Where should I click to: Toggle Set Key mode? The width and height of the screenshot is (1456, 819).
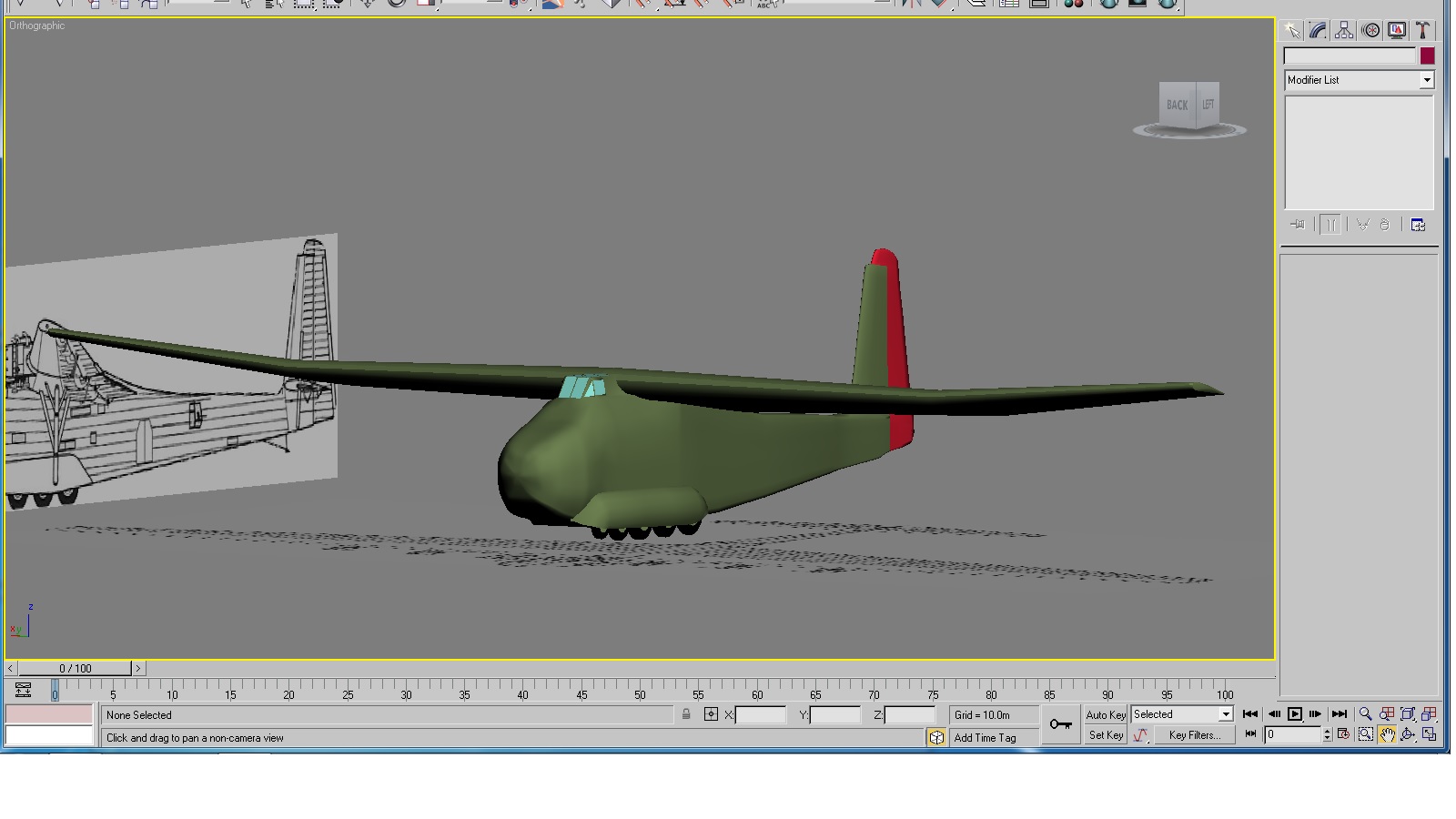[1106, 735]
